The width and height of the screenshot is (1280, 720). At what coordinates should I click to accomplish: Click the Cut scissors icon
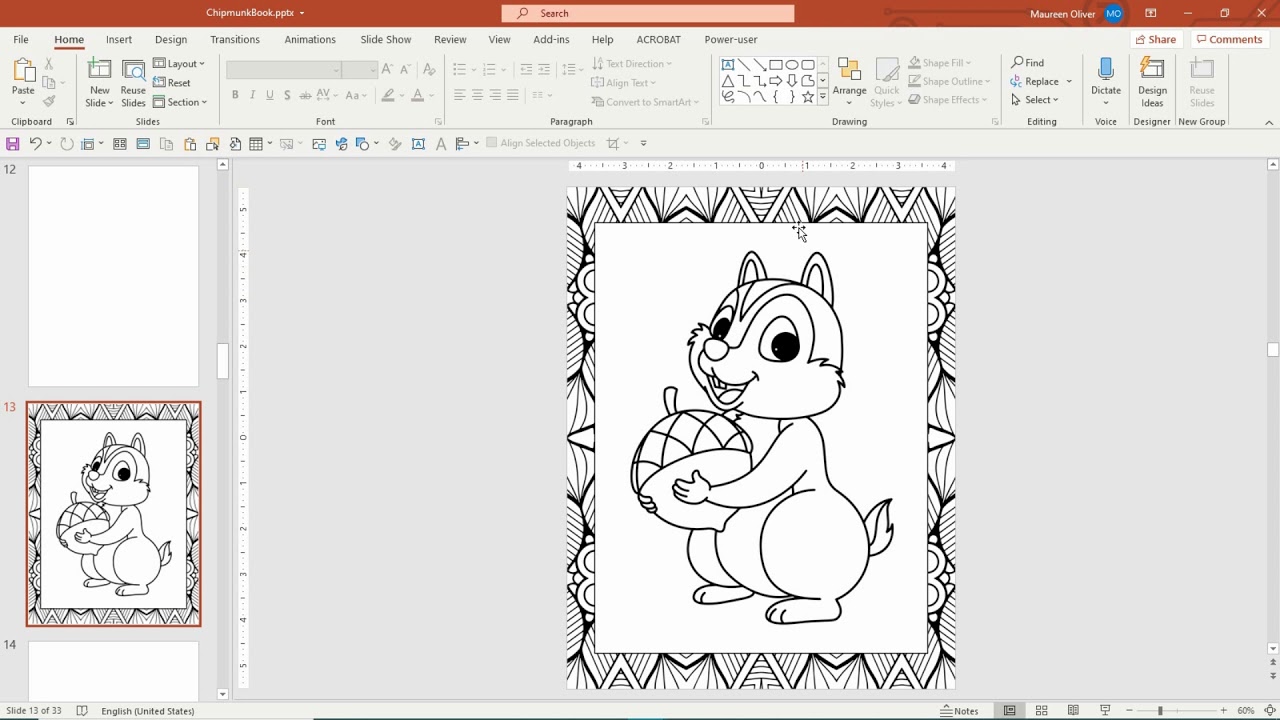(x=48, y=64)
